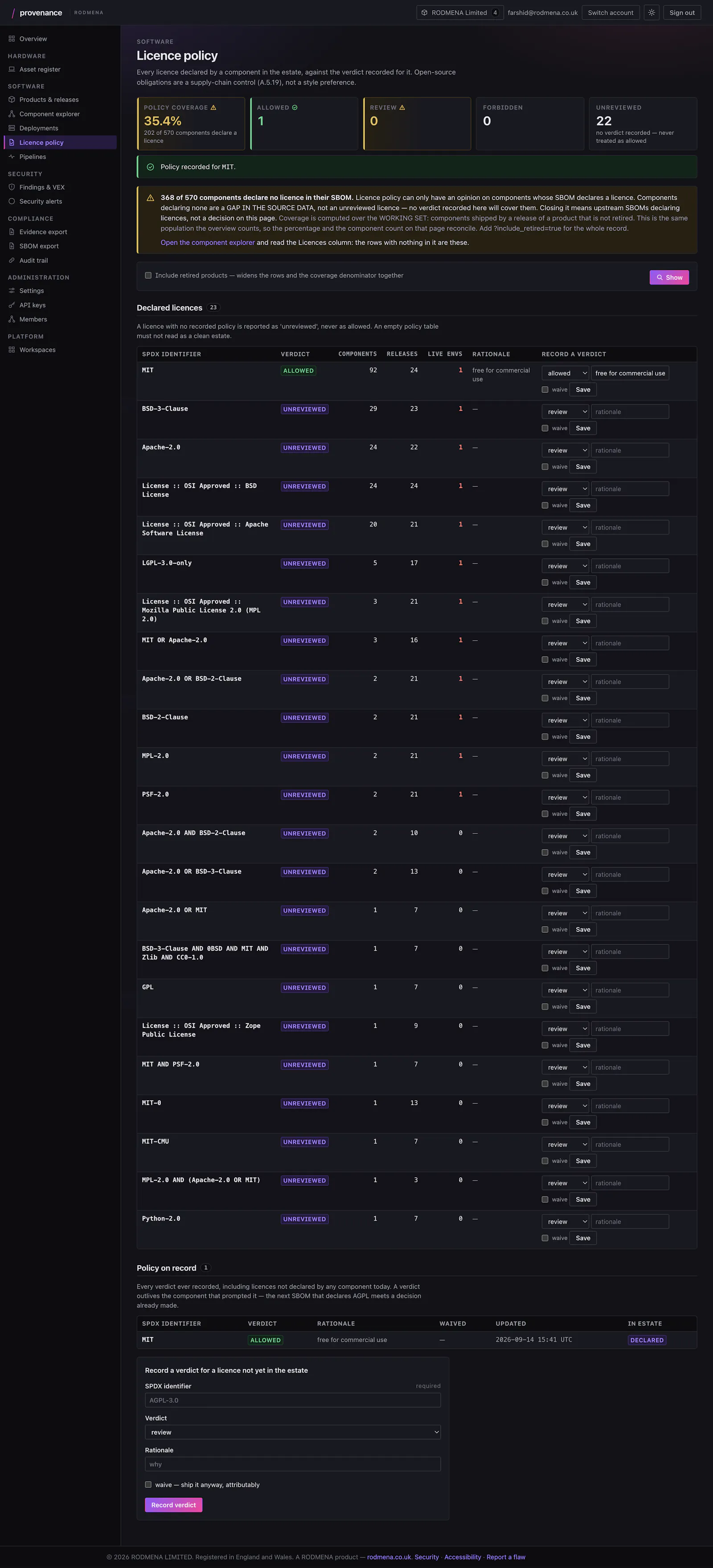
Task: Open the MIT verdict dropdown set to allowed
Action: [565, 373]
